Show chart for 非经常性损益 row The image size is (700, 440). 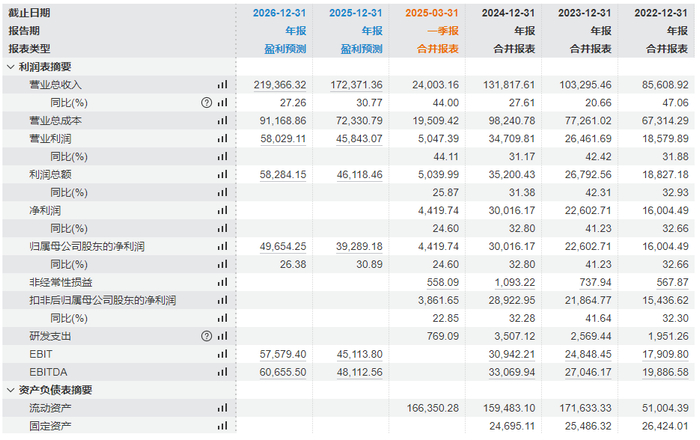coord(222,283)
